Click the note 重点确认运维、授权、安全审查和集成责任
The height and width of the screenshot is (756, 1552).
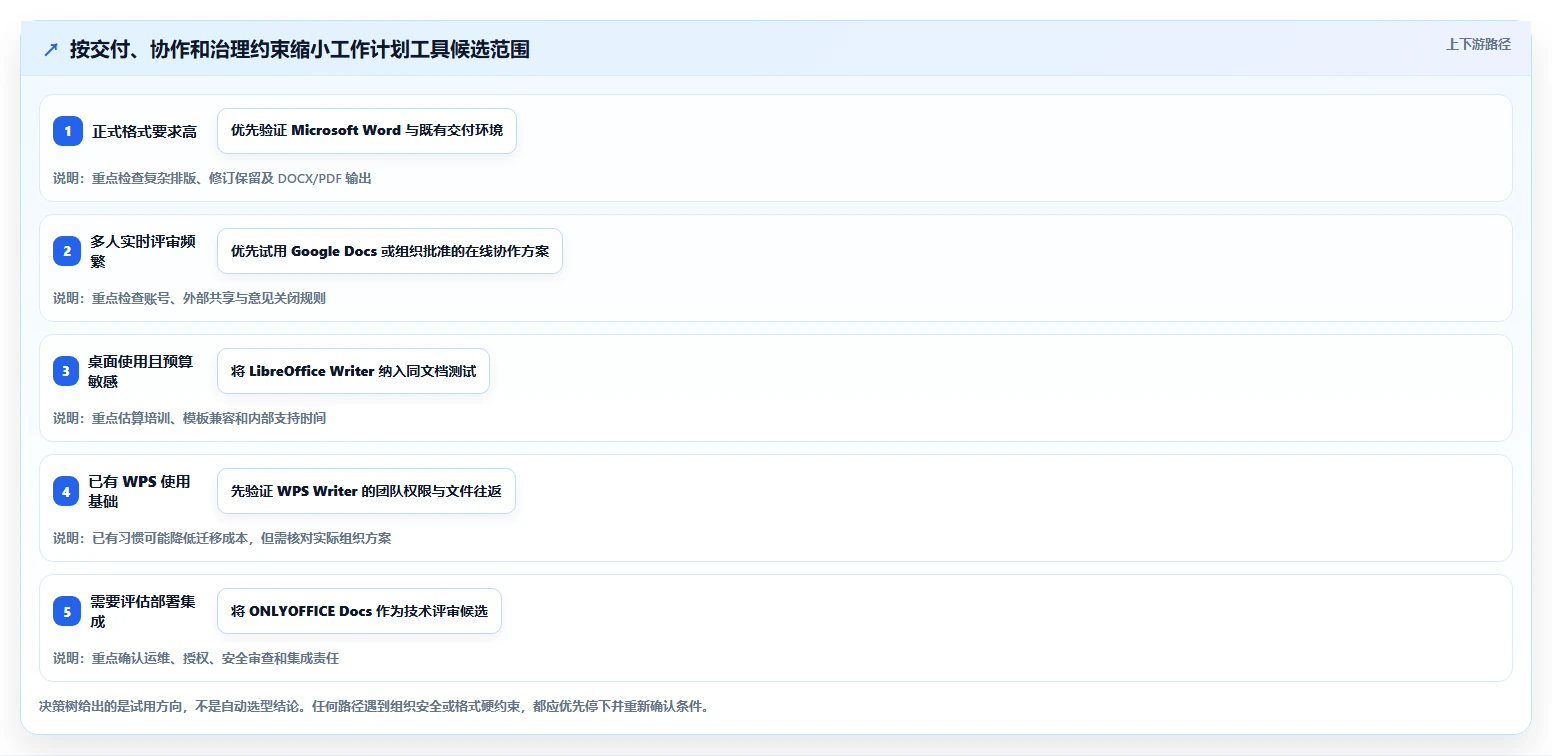pos(196,658)
